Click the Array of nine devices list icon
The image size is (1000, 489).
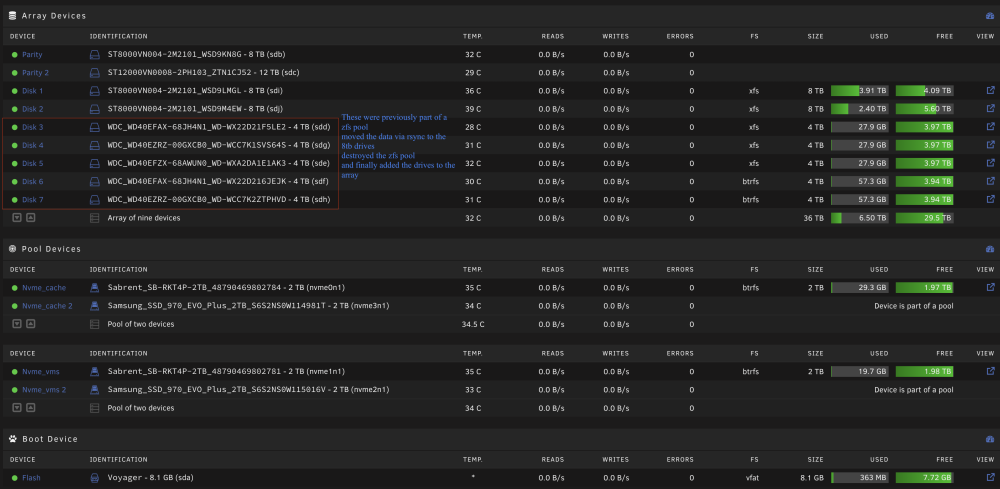pyautogui.click(x=94, y=218)
